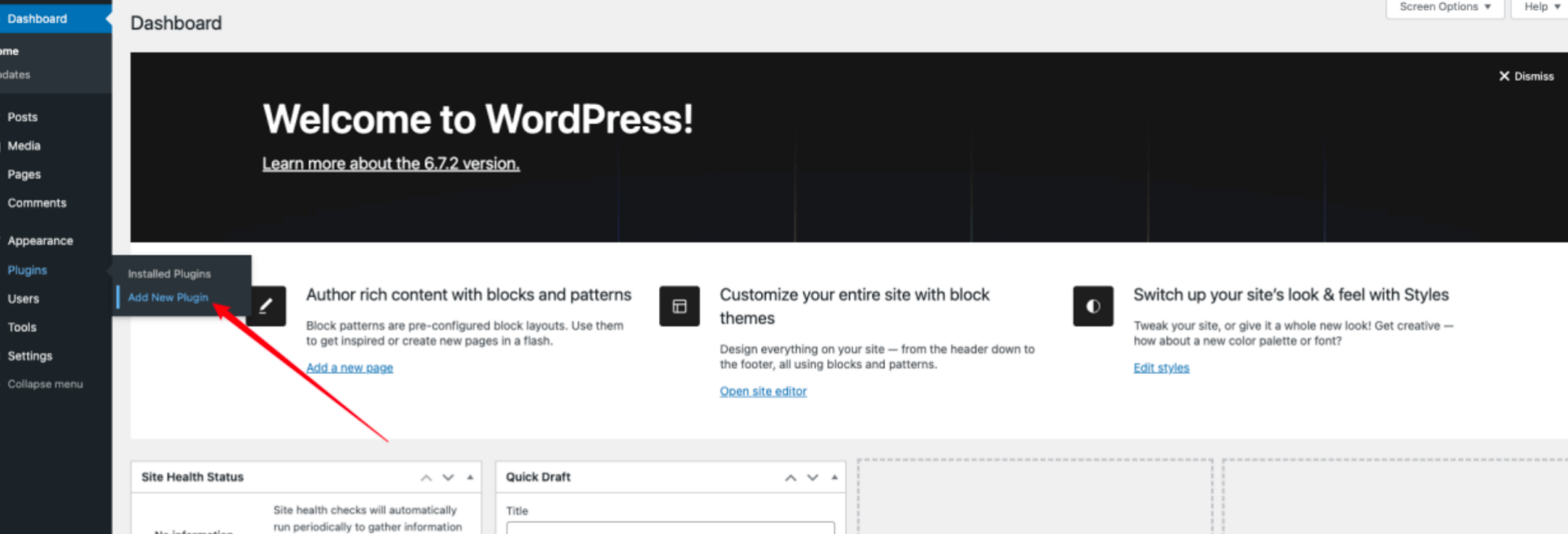The width and height of the screenshot is (1568, 534).
Task: Collapse the Quick Draft panel
Action: tap(834, 478)
